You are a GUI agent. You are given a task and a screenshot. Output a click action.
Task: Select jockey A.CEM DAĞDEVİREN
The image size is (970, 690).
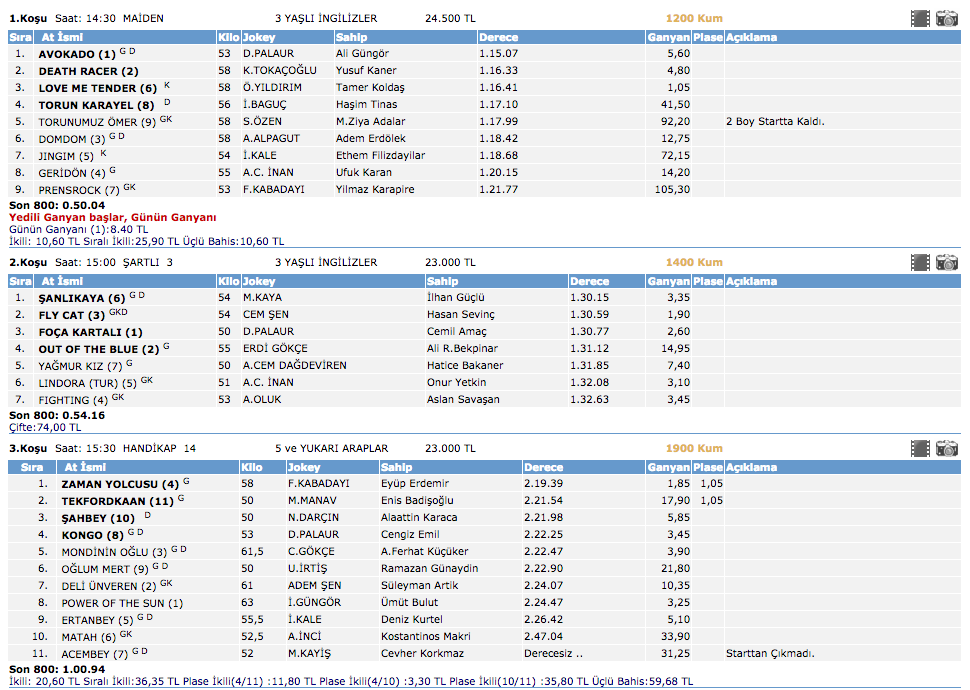click(293, 366)
